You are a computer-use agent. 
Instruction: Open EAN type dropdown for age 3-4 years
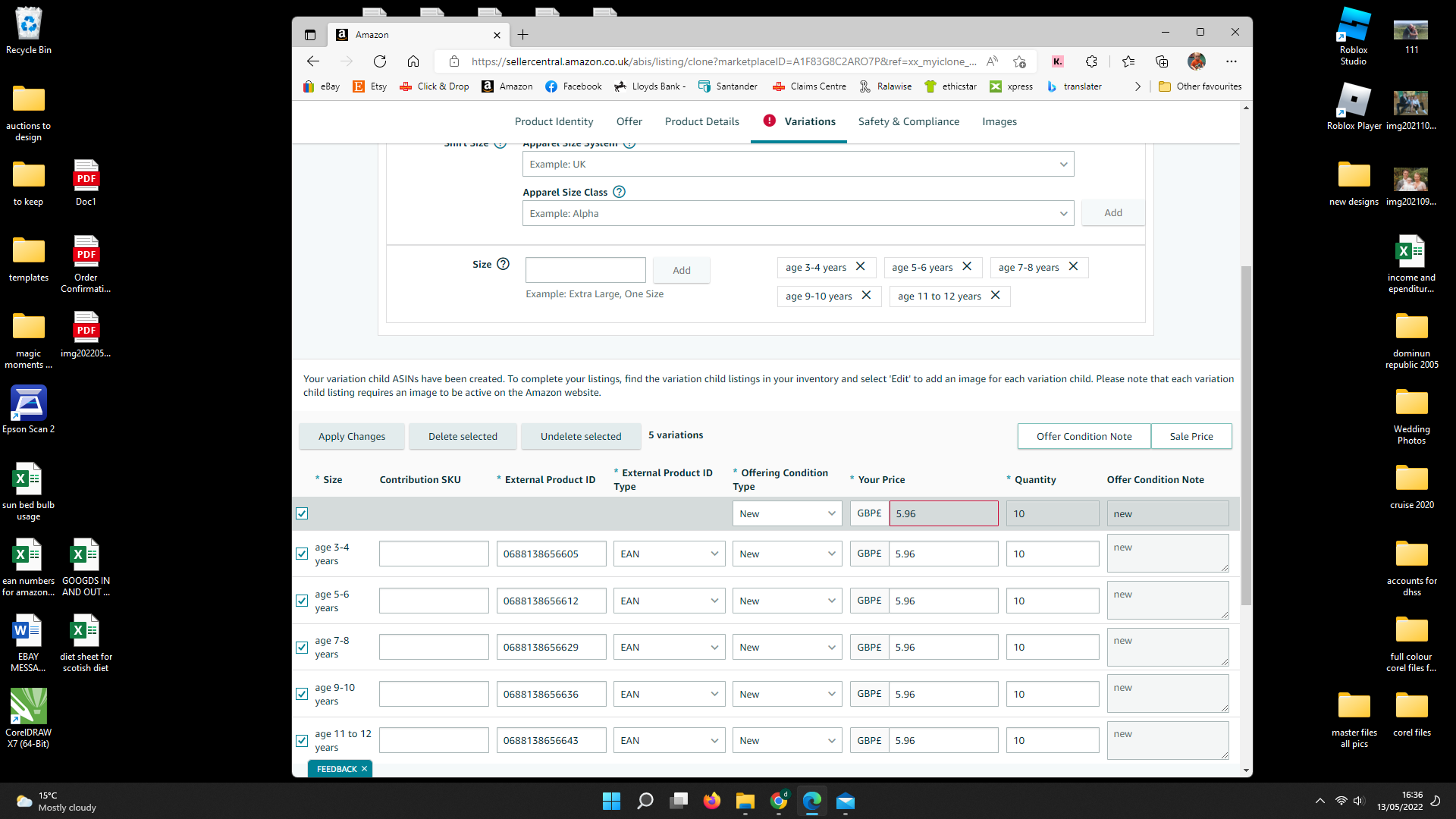(669, 554)
